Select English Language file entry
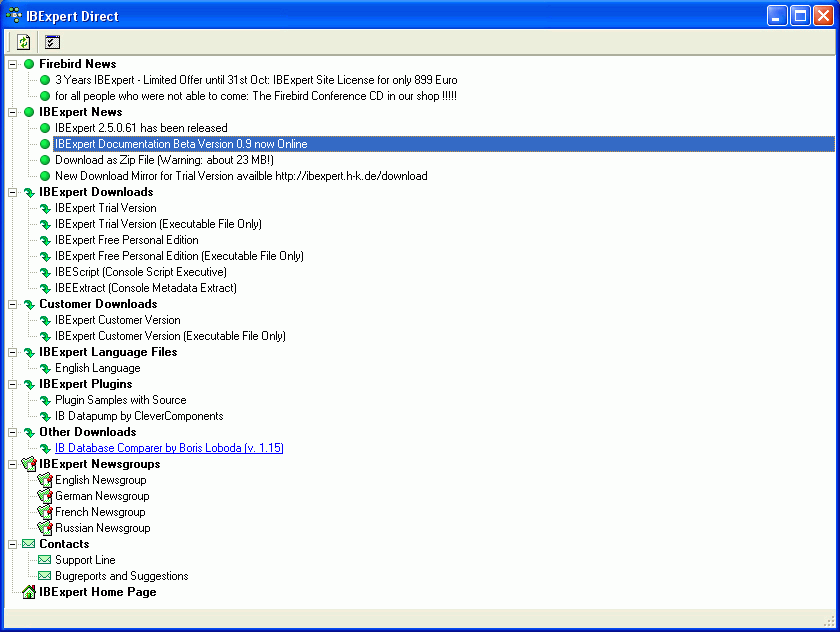Image resolution: width=840 pixels, height=632 pixels. [98, 368]
